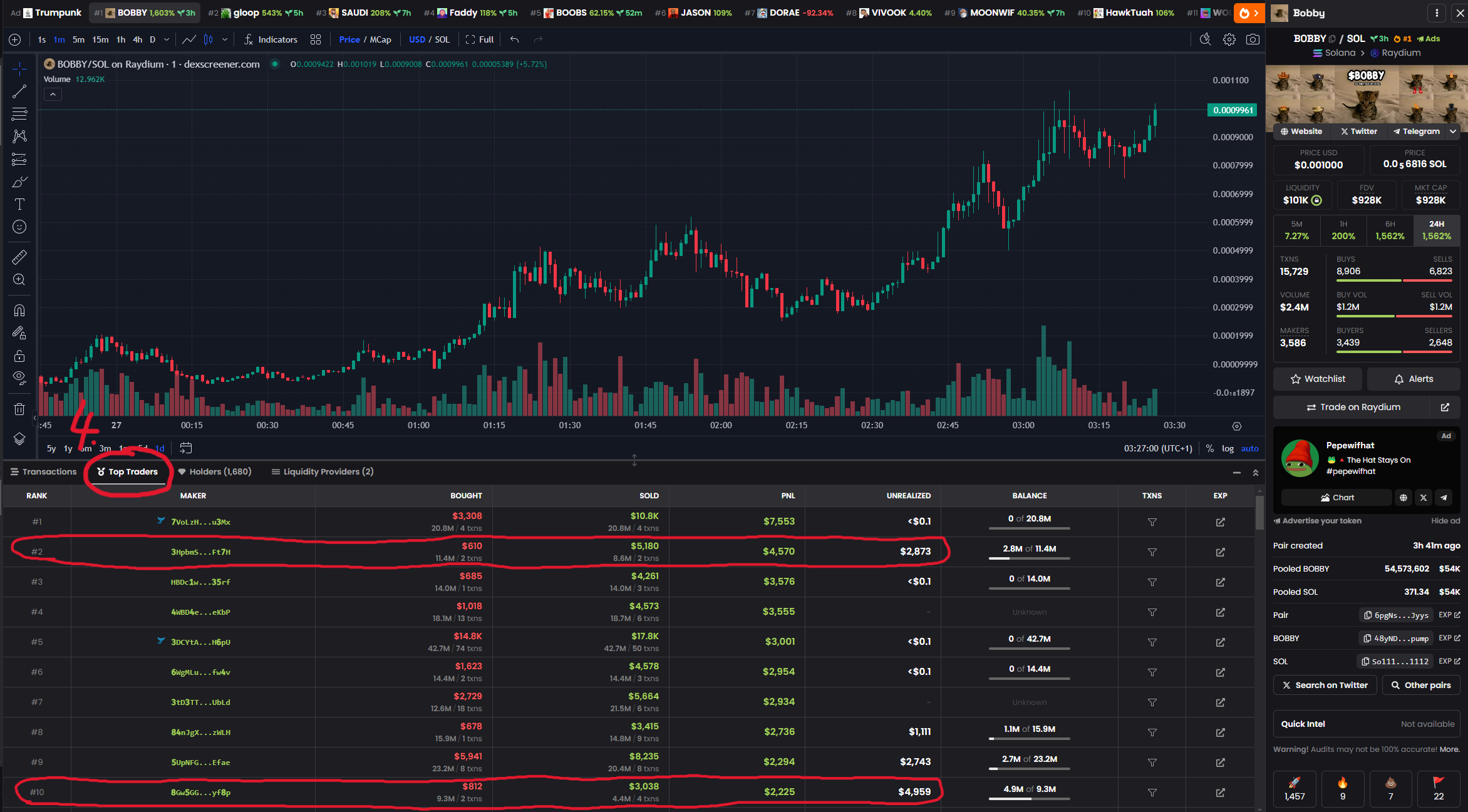
Task: Vote with the rocket reaction 1,457
Action: pyautogui.click(x=1295, y=789)
